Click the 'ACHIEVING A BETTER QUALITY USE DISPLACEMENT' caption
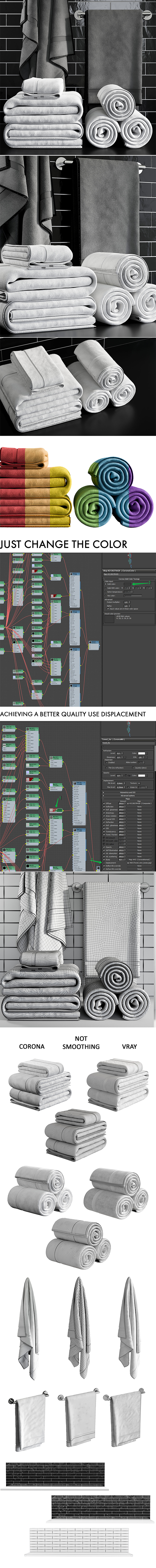The height and width of the screenshot is (1568, 156). pos(73,714)
